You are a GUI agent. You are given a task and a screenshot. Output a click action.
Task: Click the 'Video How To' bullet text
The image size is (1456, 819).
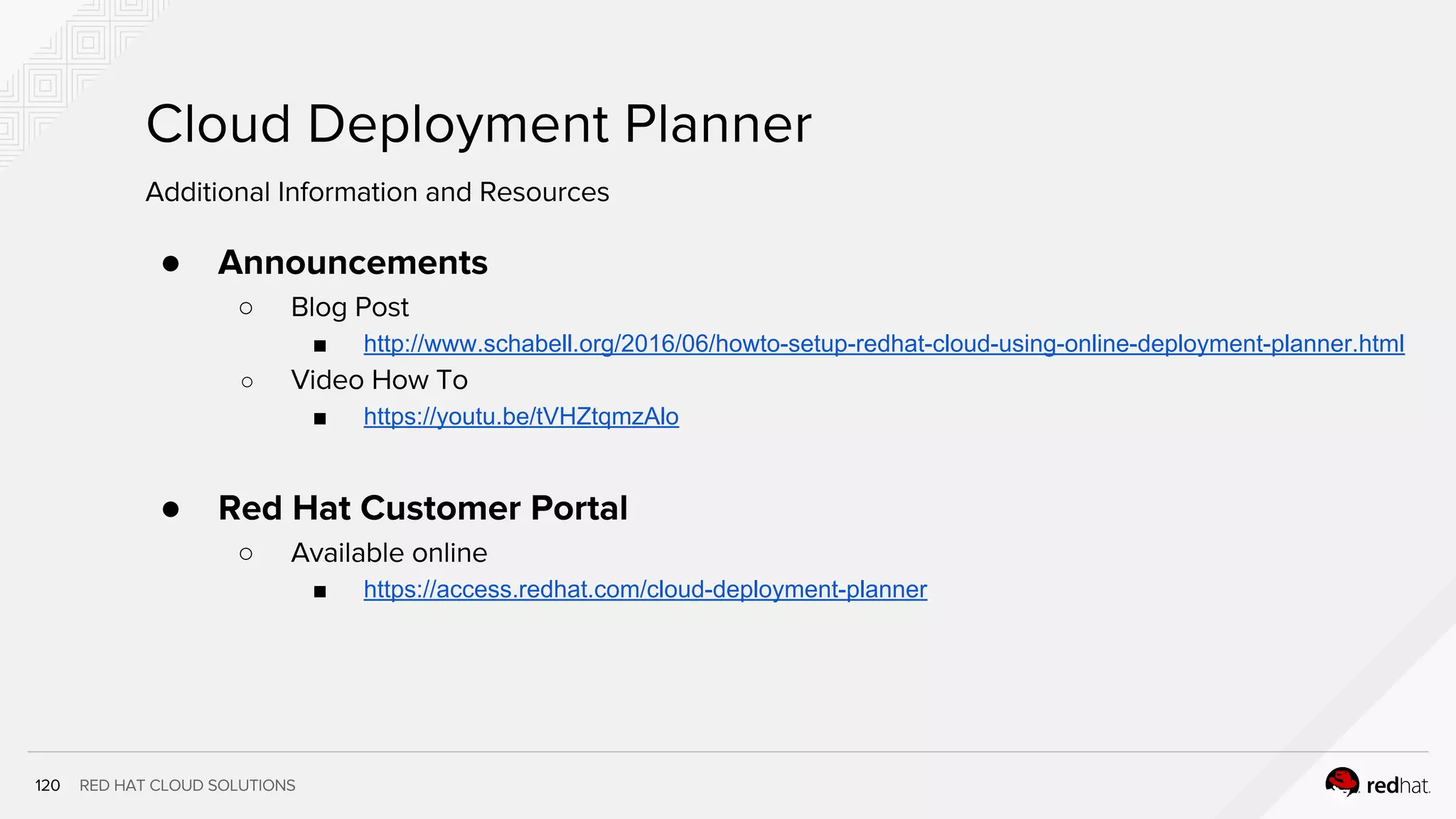pos(380,380)
